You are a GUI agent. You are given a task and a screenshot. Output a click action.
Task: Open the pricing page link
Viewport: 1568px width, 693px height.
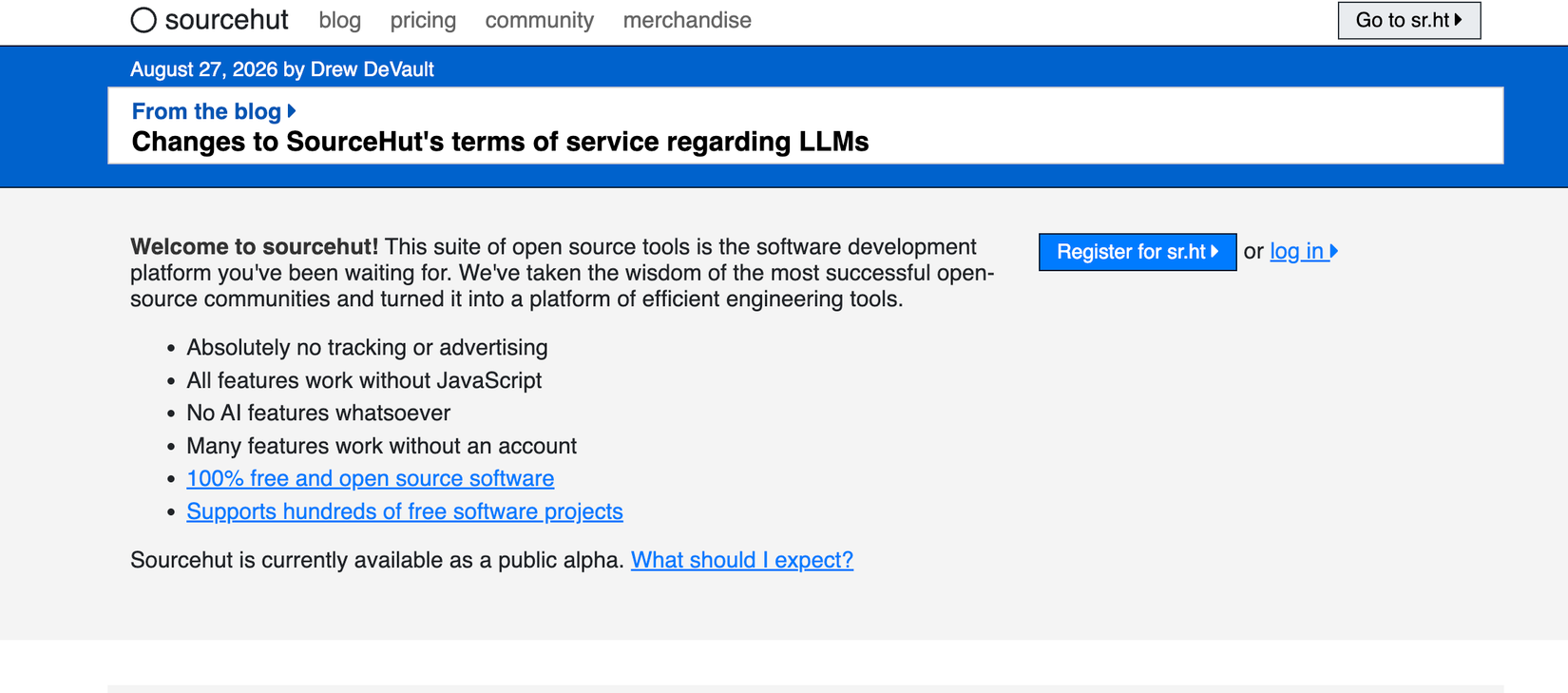(x=423, y=20)
